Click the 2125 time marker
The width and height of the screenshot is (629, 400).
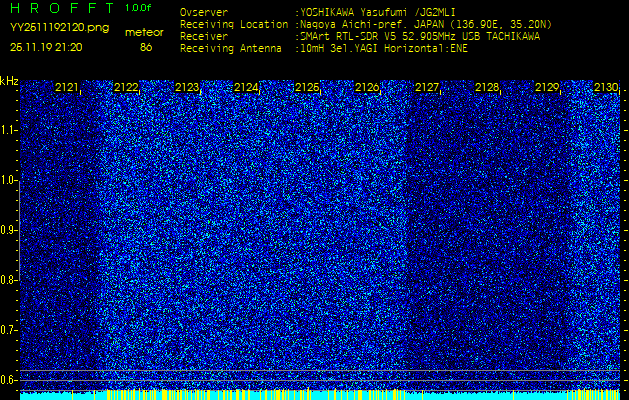coord(307,87)
